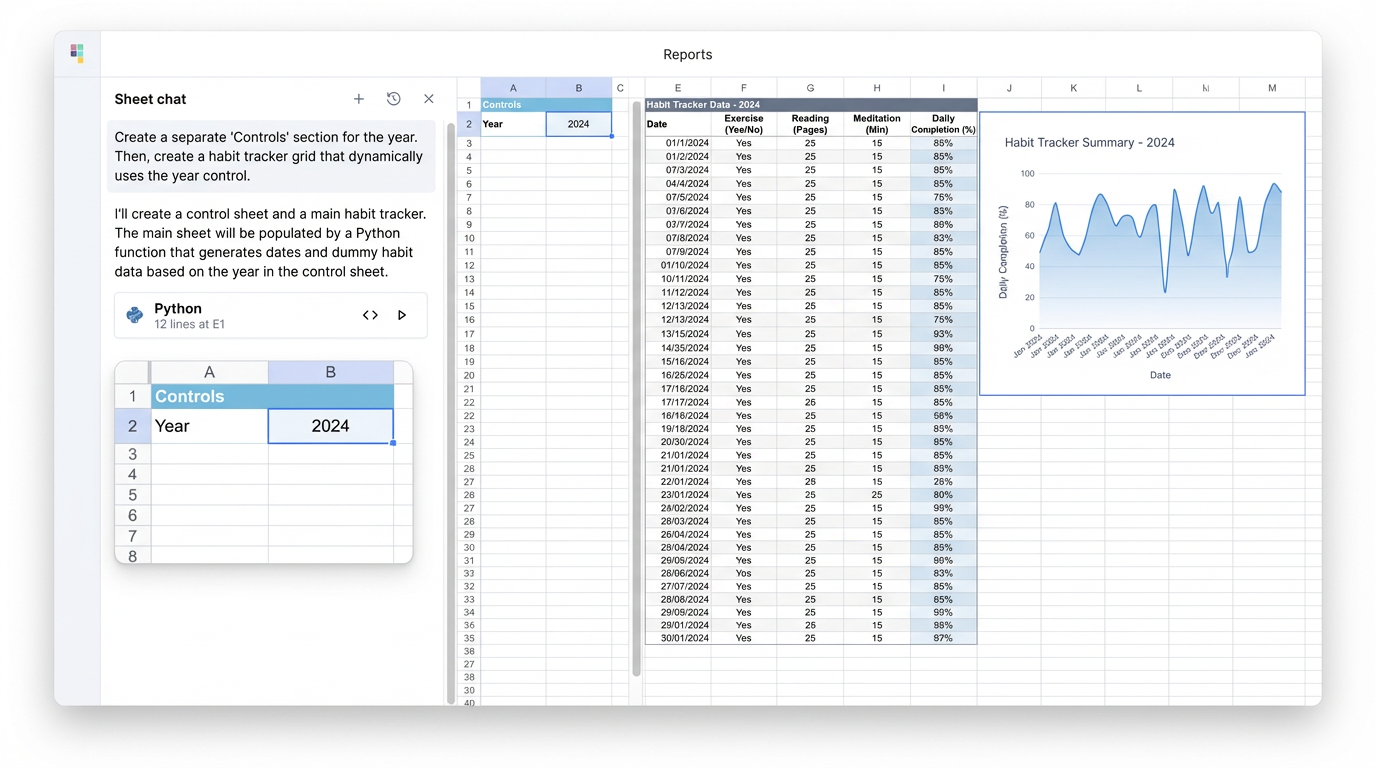Select the 2024 year cell in main grid

click(579, 124)
